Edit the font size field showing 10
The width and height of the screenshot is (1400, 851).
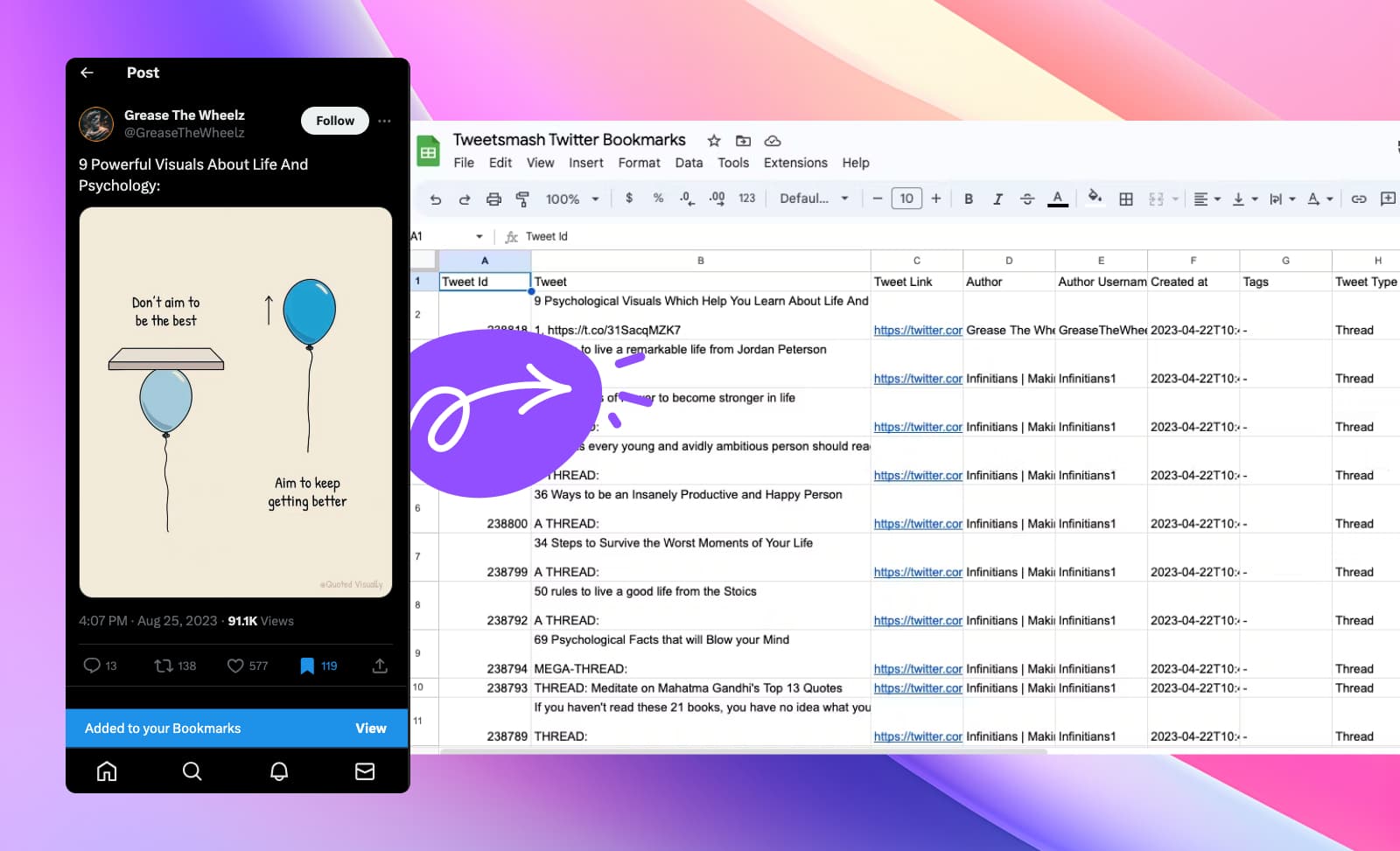pos(906,199)
